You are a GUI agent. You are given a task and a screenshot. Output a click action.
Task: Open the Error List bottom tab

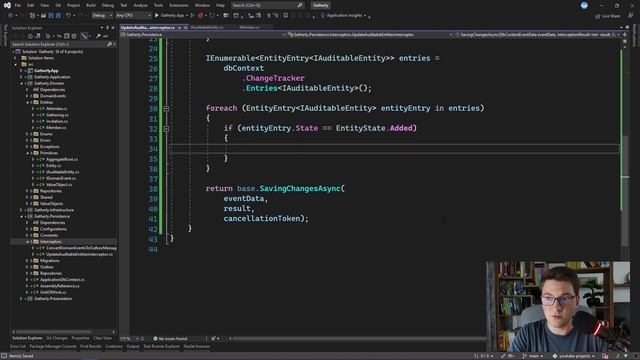pyautogui.click(x=18, y=346)
